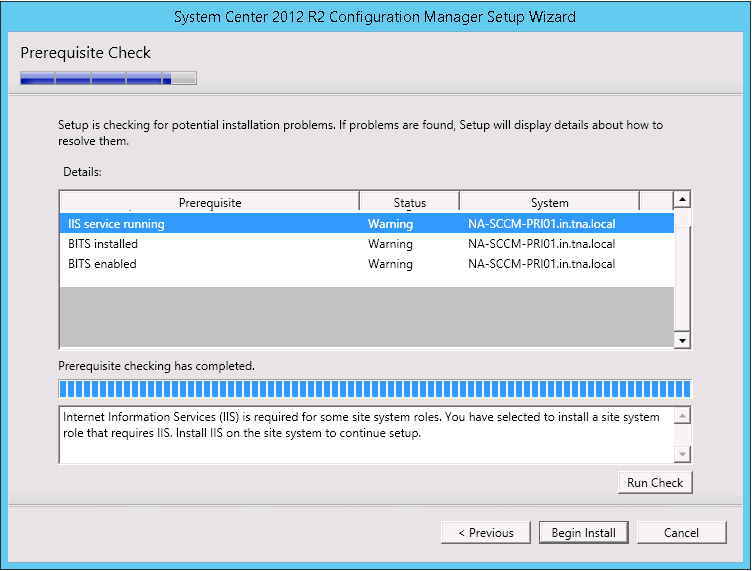Click the description box scroll down arrow
Screen dimensions: 752x571
pyautogui.click(x=682, y=454)
